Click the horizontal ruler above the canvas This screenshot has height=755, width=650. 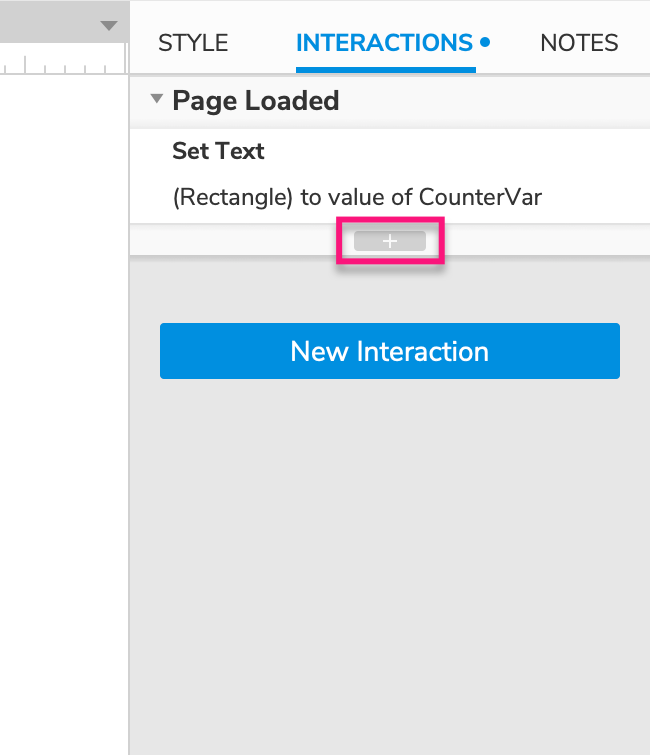[60, 66]
